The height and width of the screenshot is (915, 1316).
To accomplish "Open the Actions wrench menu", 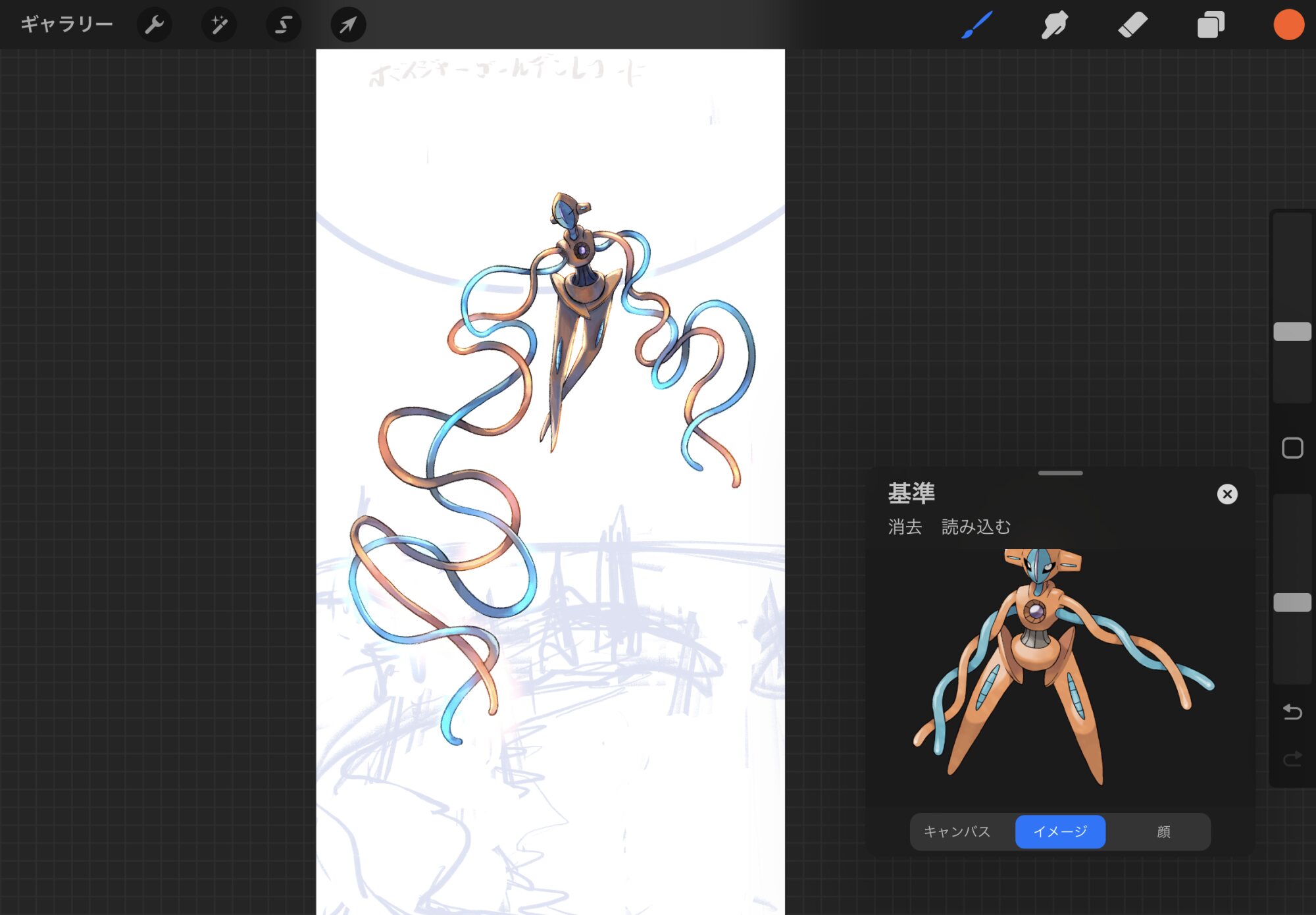I will [154, 25].
